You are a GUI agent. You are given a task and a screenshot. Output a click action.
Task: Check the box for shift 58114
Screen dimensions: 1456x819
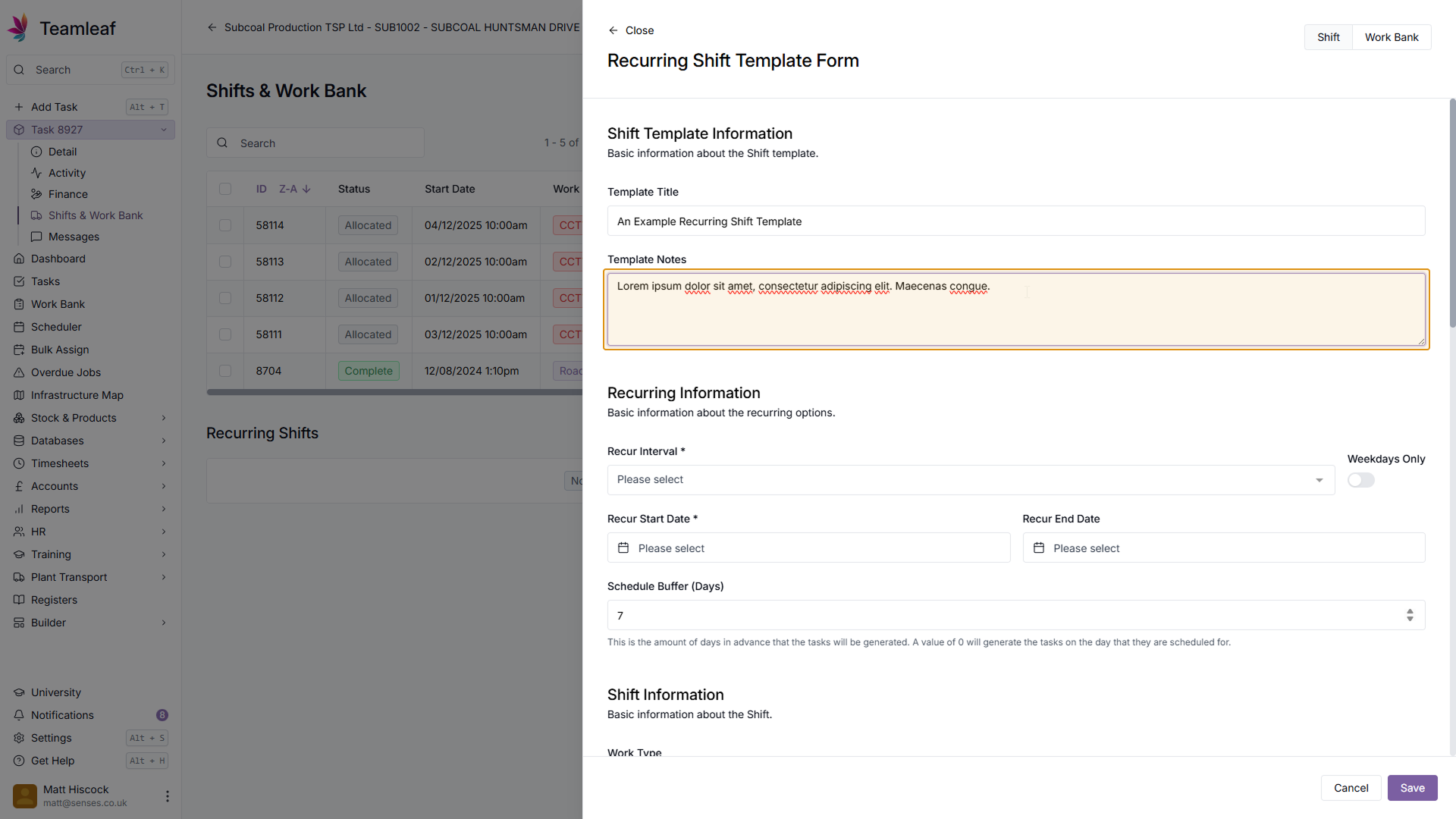[225, 225]
